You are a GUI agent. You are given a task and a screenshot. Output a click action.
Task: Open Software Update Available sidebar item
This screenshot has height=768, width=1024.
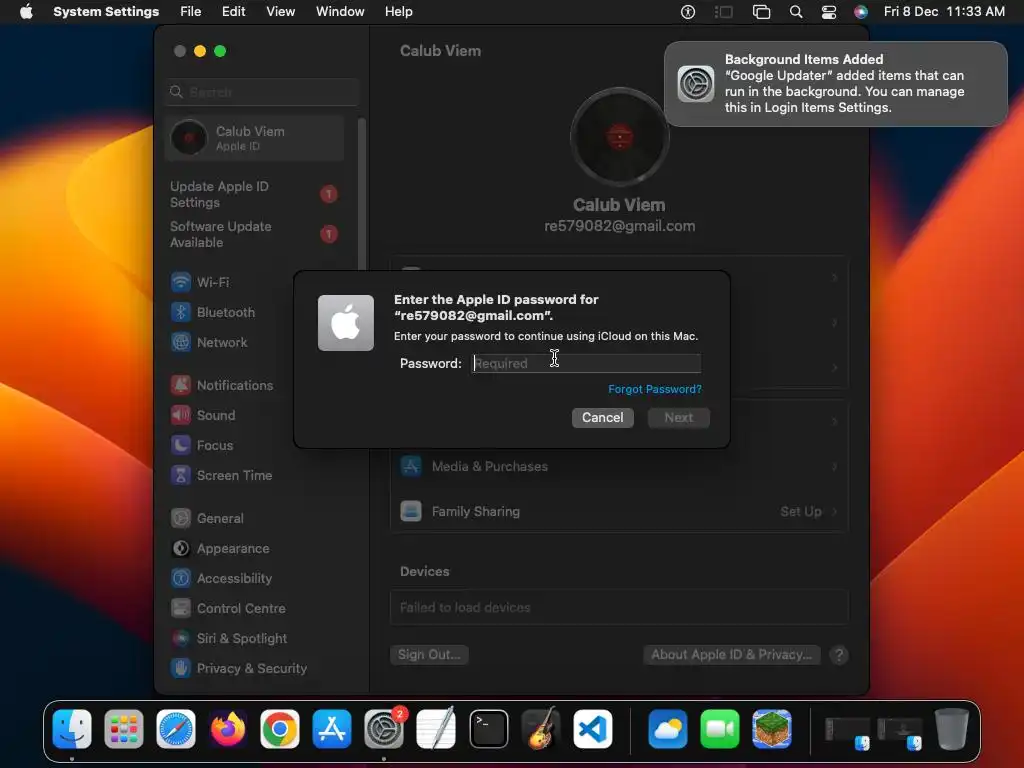pos(255,234)
